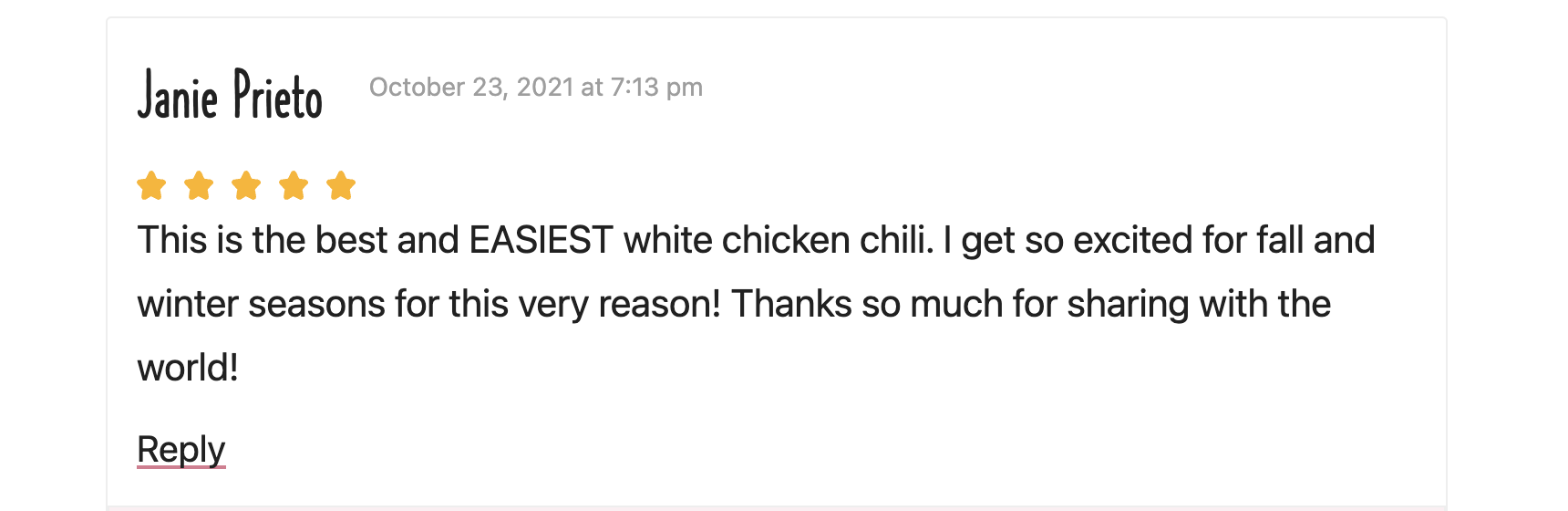Click the commenter name Janie Prieto
Viewport: 1568px width, 511px height.
[230, 94]
